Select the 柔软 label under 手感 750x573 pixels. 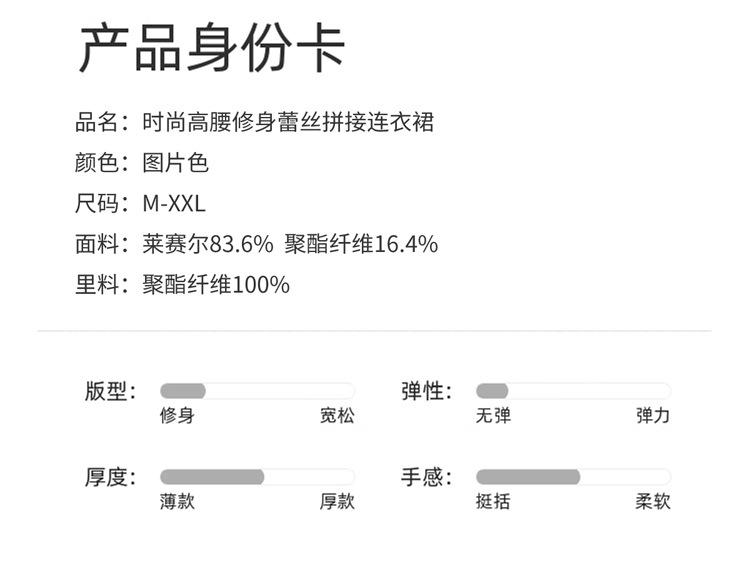pos(653,501)
